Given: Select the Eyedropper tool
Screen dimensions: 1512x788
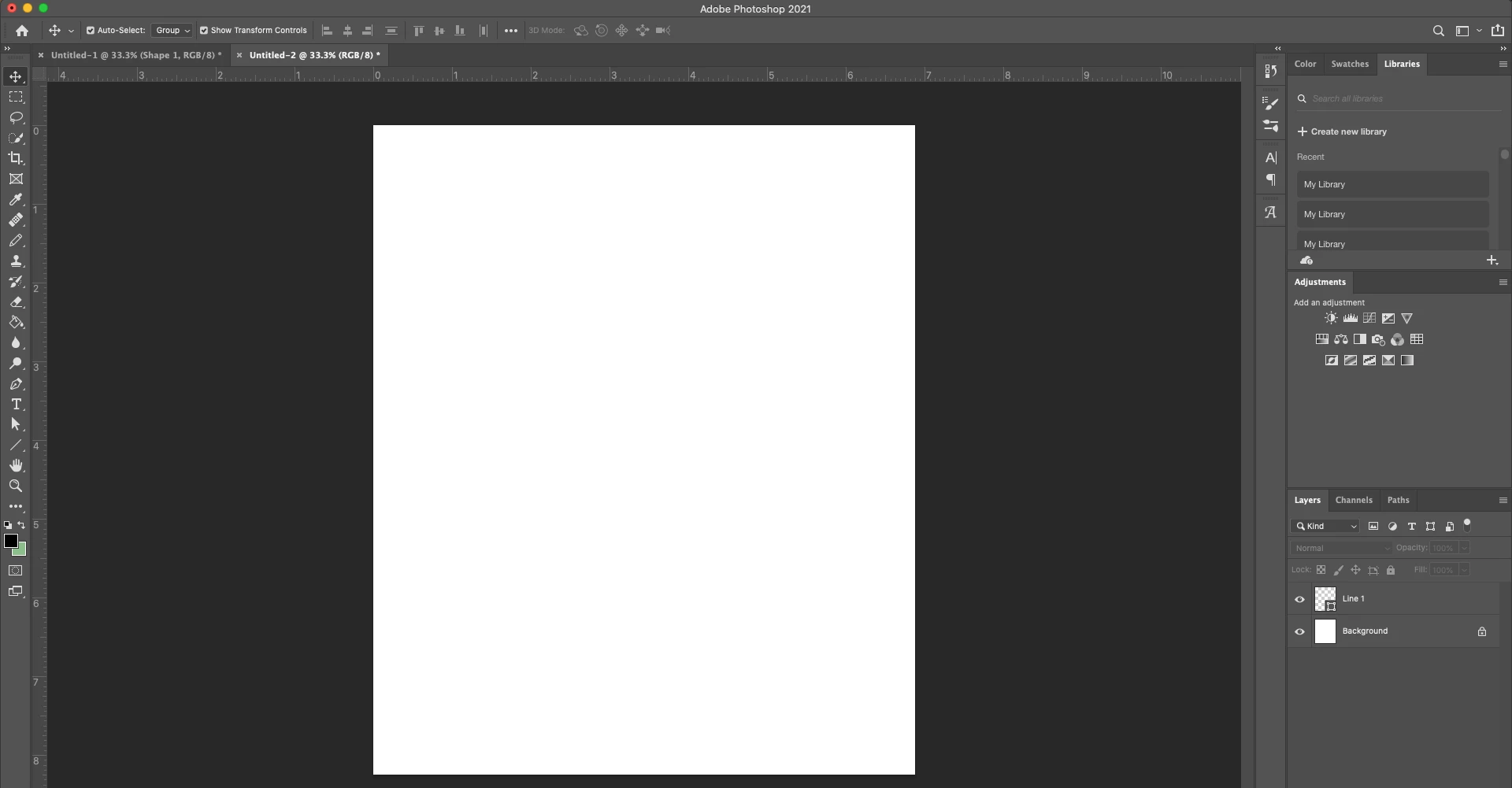Looking at the screenshot, I should click(x=16, y=200).
